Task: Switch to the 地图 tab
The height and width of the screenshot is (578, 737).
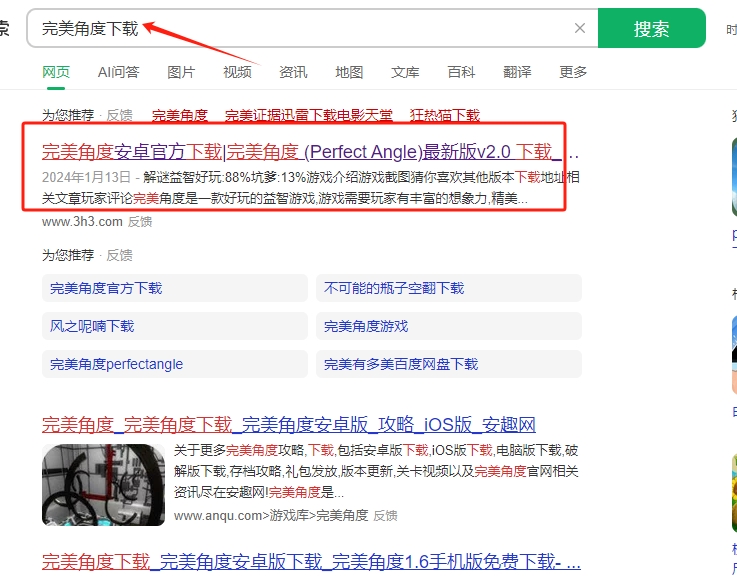Action: click(349, 72)
